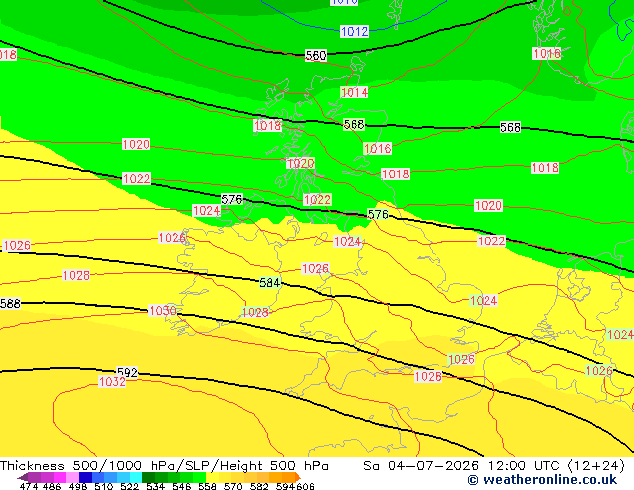The width and height of the screenshot is (634, 490).
Task: Pick the yellow legend swatch after 558
Action: pyautogui.click(x=212, y=477)
